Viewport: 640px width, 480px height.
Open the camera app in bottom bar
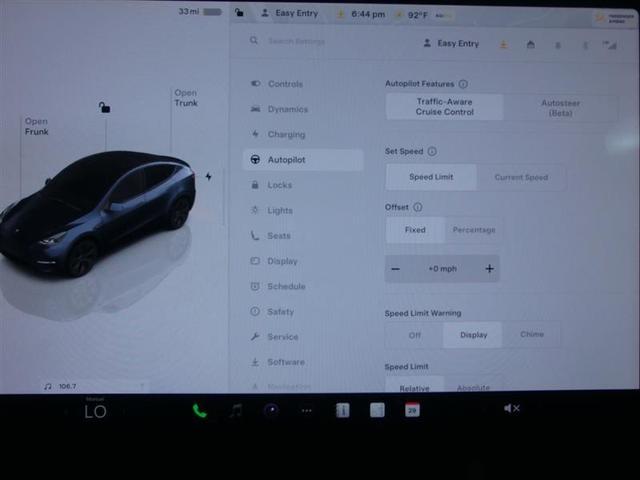[271, 410]
